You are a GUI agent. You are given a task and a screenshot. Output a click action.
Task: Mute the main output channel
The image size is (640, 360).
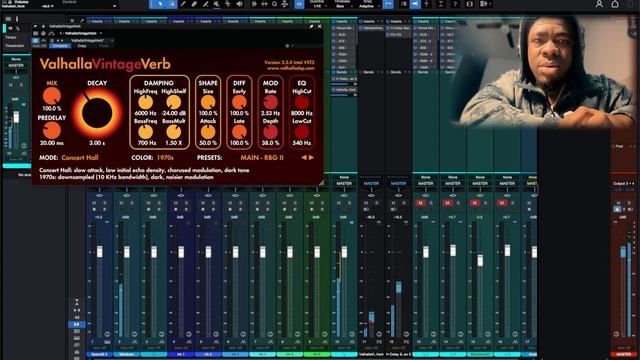click(618, 203)
